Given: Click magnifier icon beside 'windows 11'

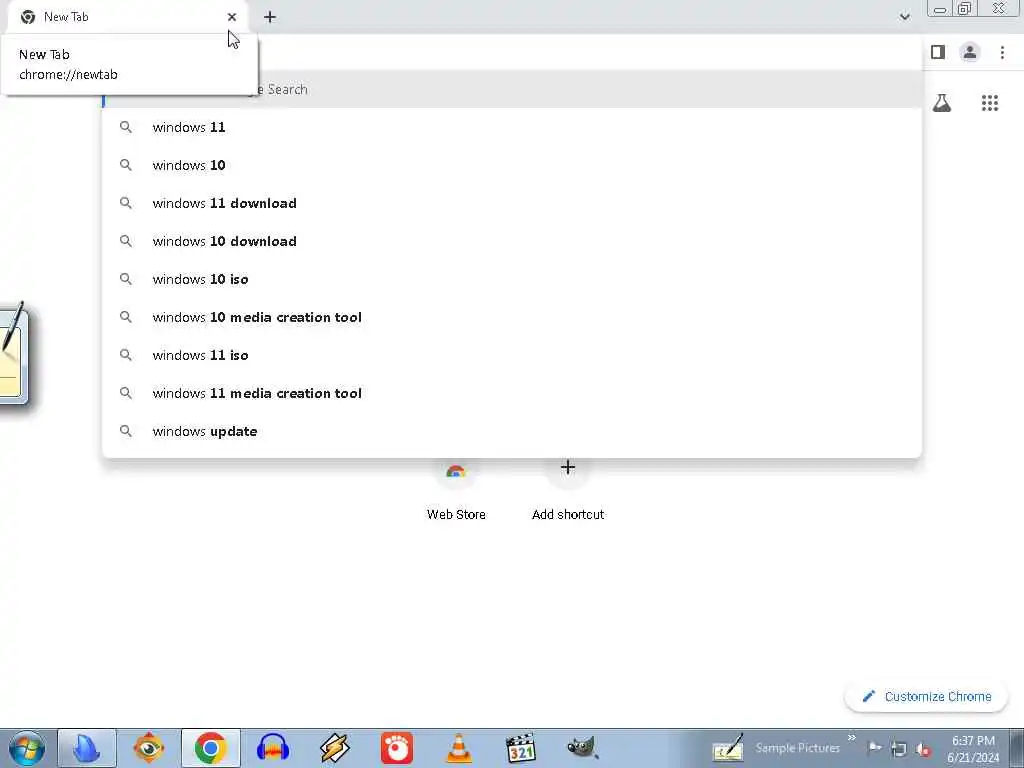Looking at the screenshot, I should pyautogui.click(x=126, y=127).
